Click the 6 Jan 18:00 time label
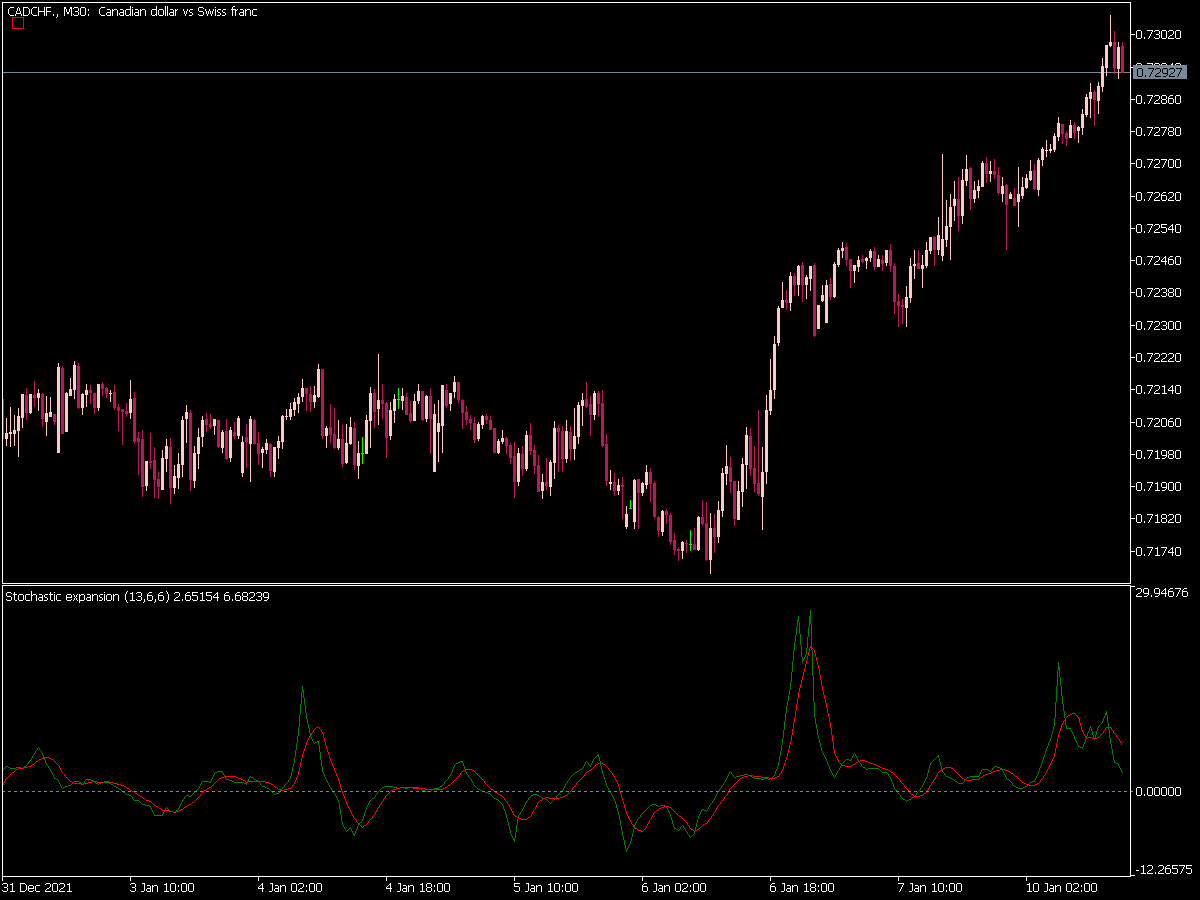1200x900 pixels. (x=802, y=887)
